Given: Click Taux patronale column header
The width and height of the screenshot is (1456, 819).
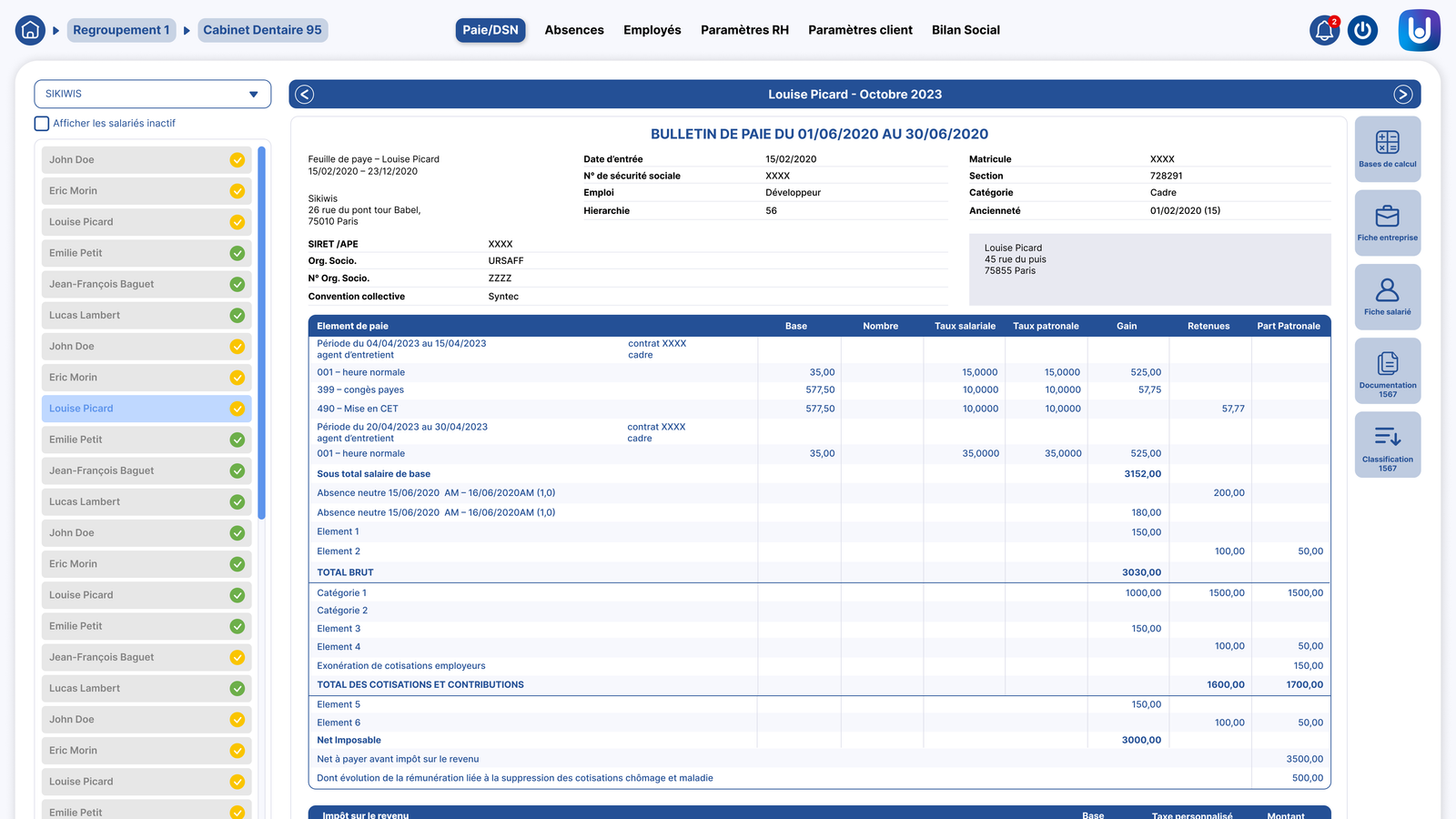Looking at the screenshot, I should coord(1046,326).
